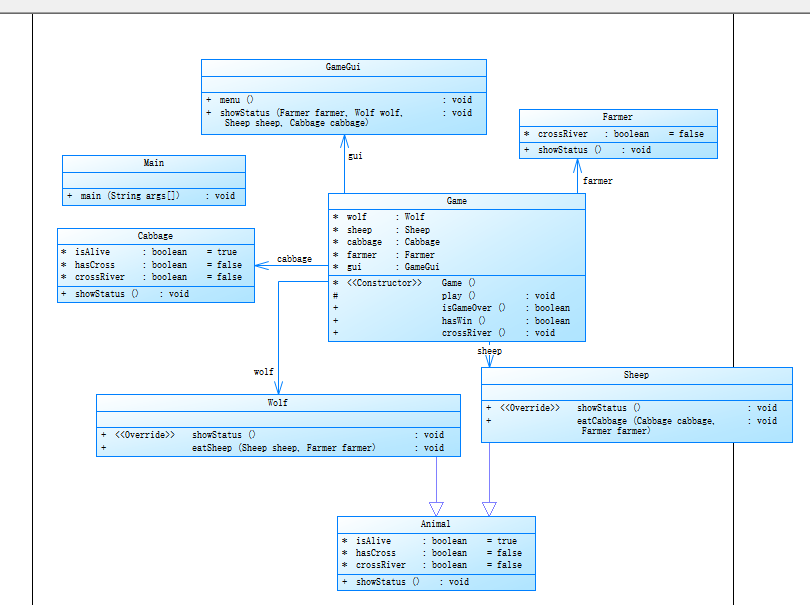Click hasCross attribute in Animal class
The height and width of the screenshot is (605, 810).
(431, 553)
